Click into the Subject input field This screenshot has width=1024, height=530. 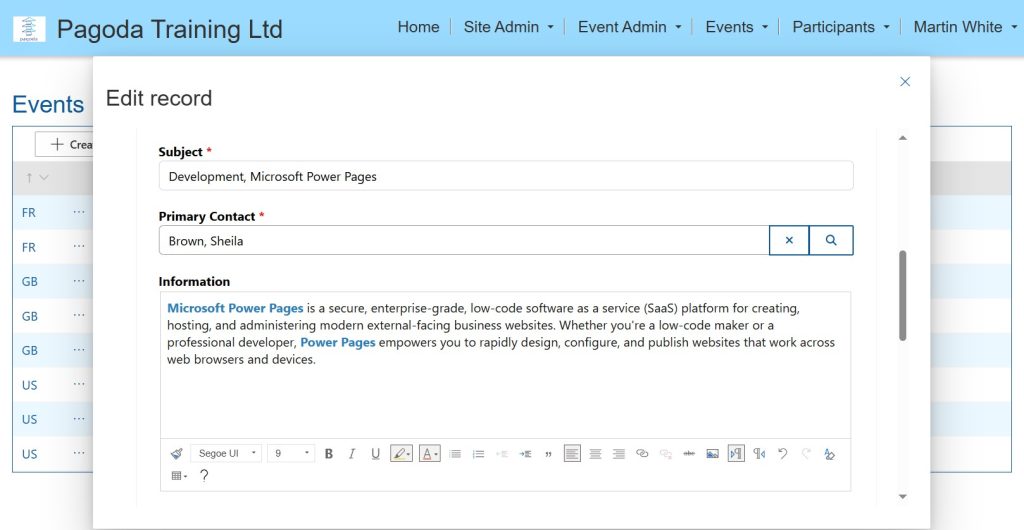505,176
